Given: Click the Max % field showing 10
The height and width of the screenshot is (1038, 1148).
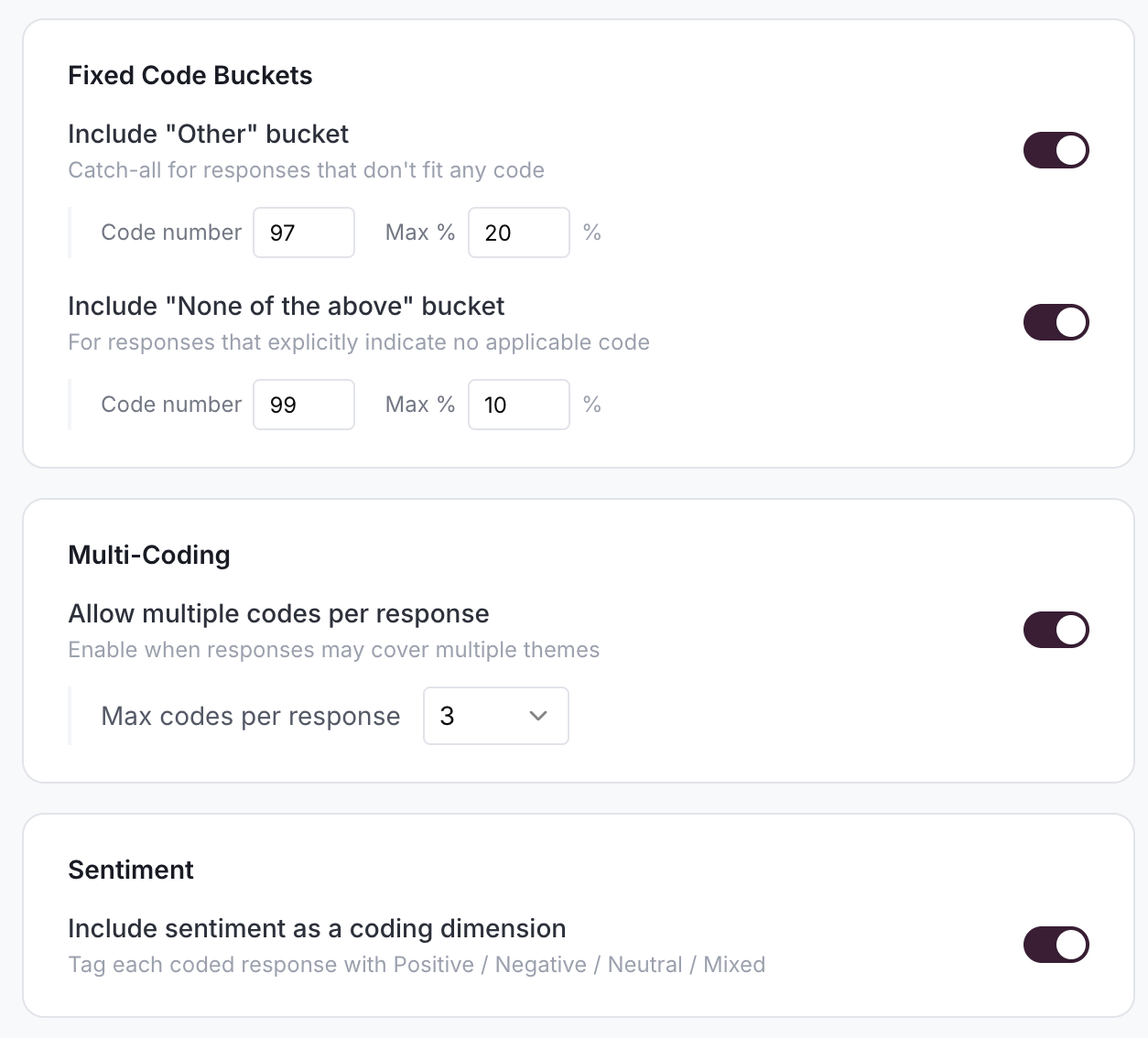Looking at the screenshot, I should pyautogui.click(x=518, y=405).
